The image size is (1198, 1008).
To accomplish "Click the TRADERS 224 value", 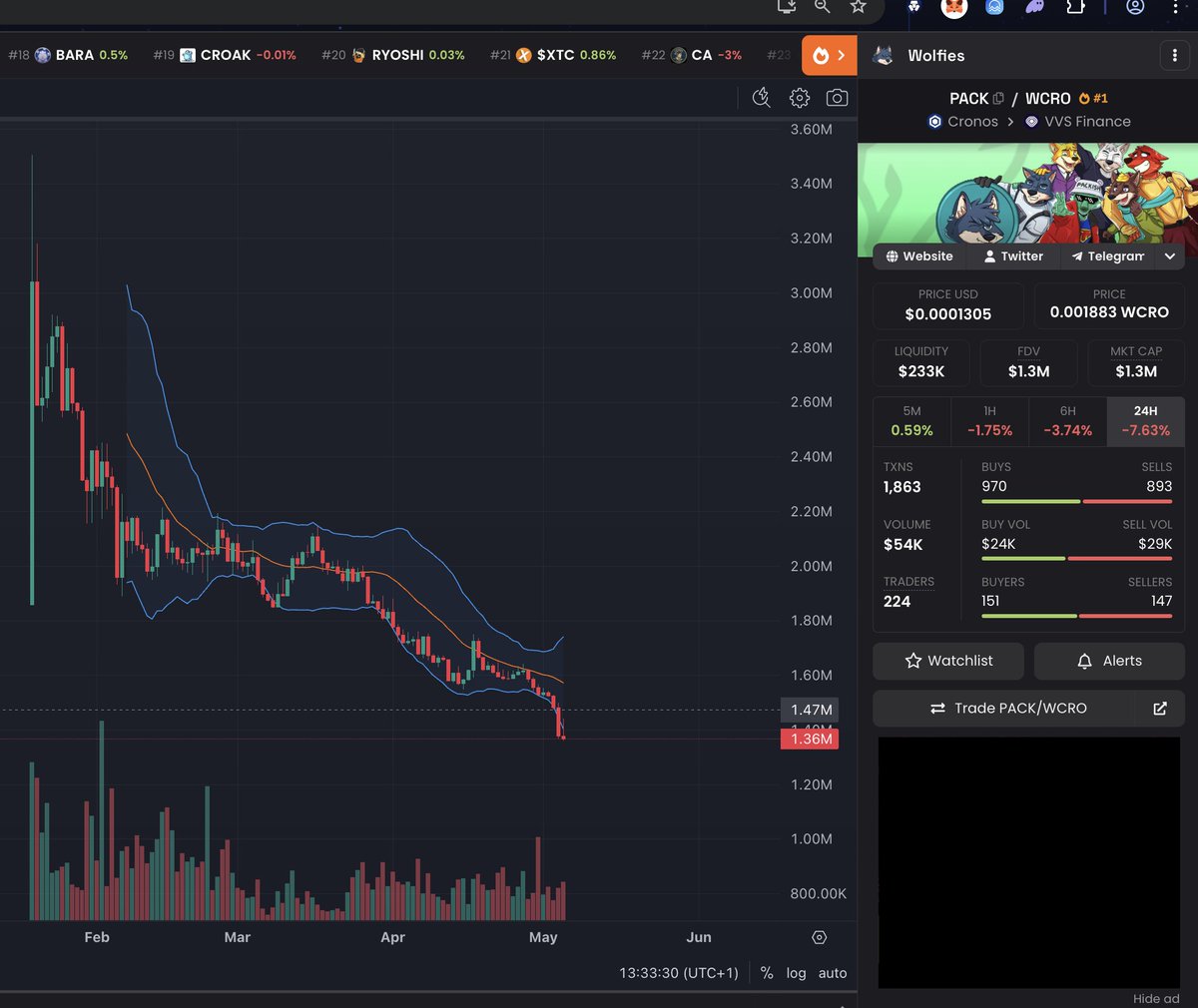I will (898, 602).
